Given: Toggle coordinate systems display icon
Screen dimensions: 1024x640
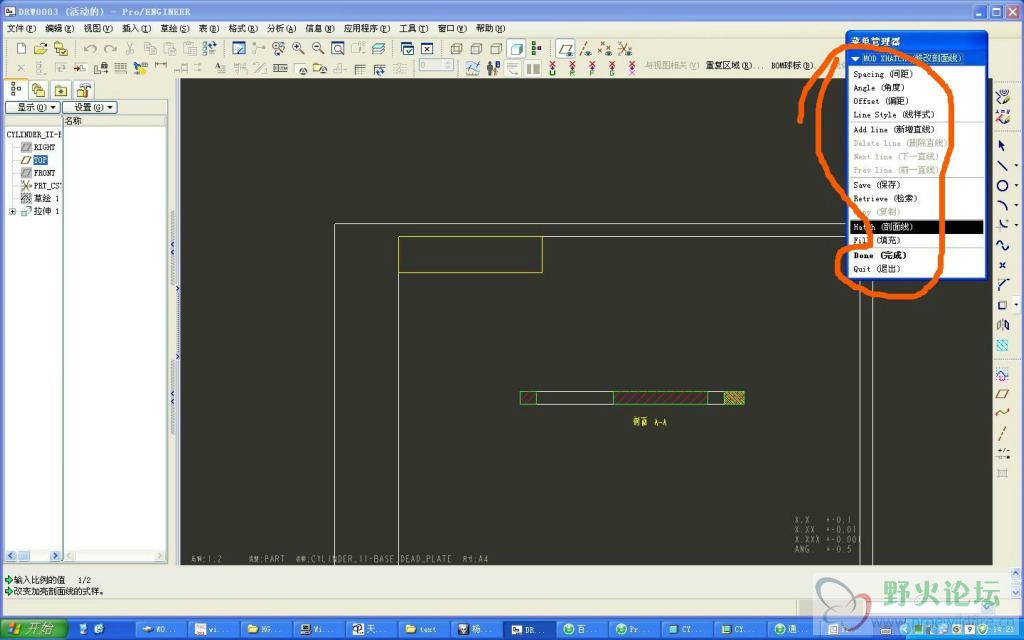Looking at the screenshot, I should coord(625,48).
